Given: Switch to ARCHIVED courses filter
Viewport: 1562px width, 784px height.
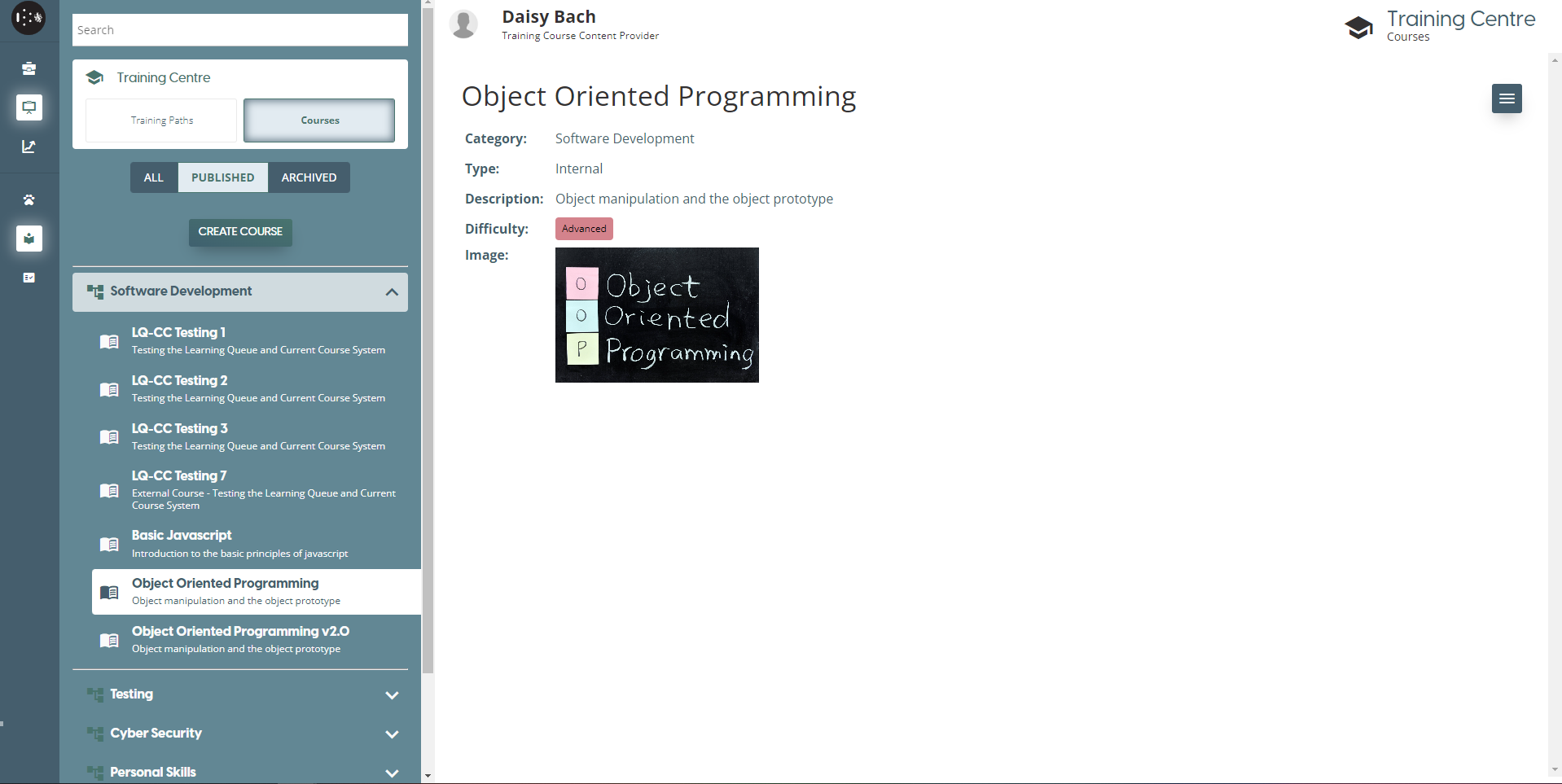Looking at the screenshot, I should (309, 177).
